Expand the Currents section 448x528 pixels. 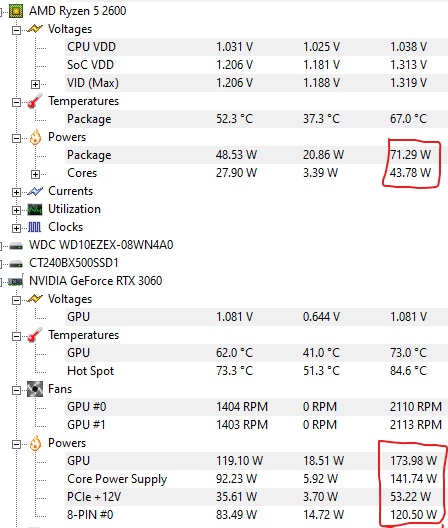point(16,192)
